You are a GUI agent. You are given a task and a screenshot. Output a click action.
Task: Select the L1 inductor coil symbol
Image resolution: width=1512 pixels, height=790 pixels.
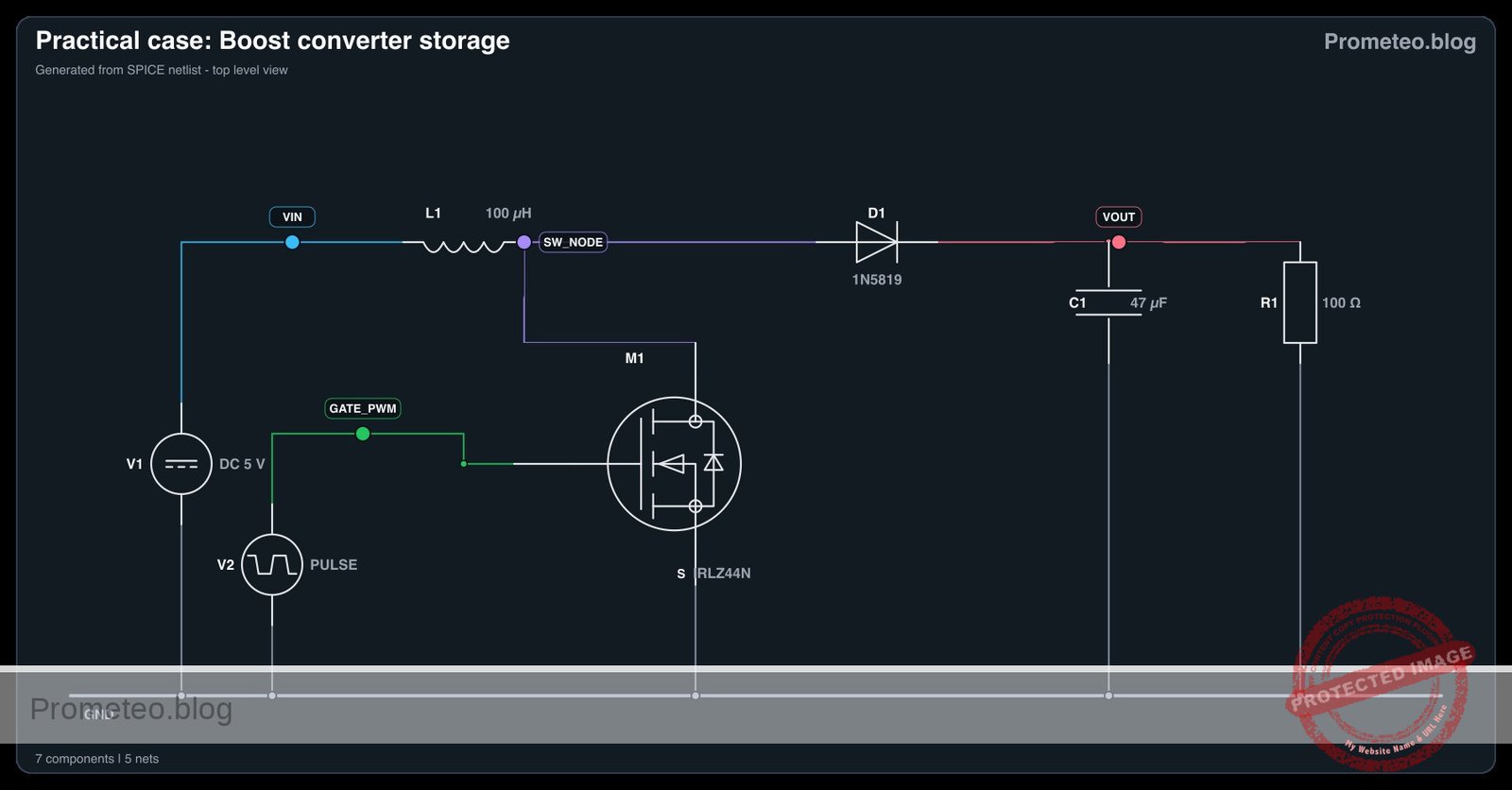463,246
